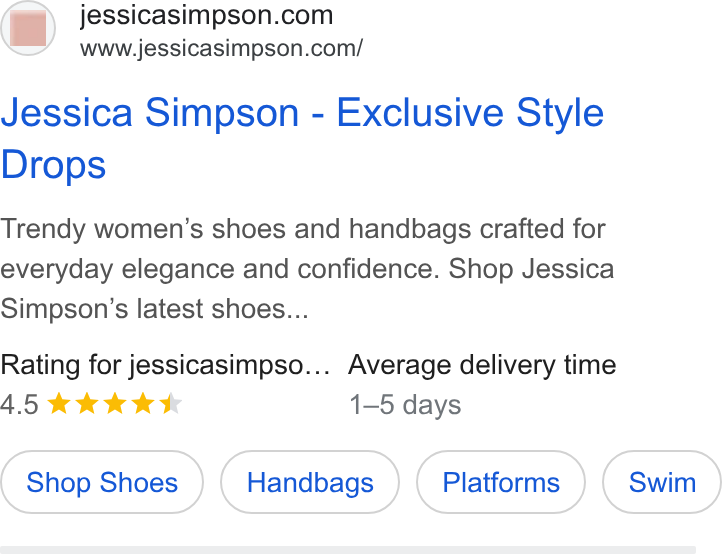Click the www.jessicasimpson.com/ URL text

(221, 48)
